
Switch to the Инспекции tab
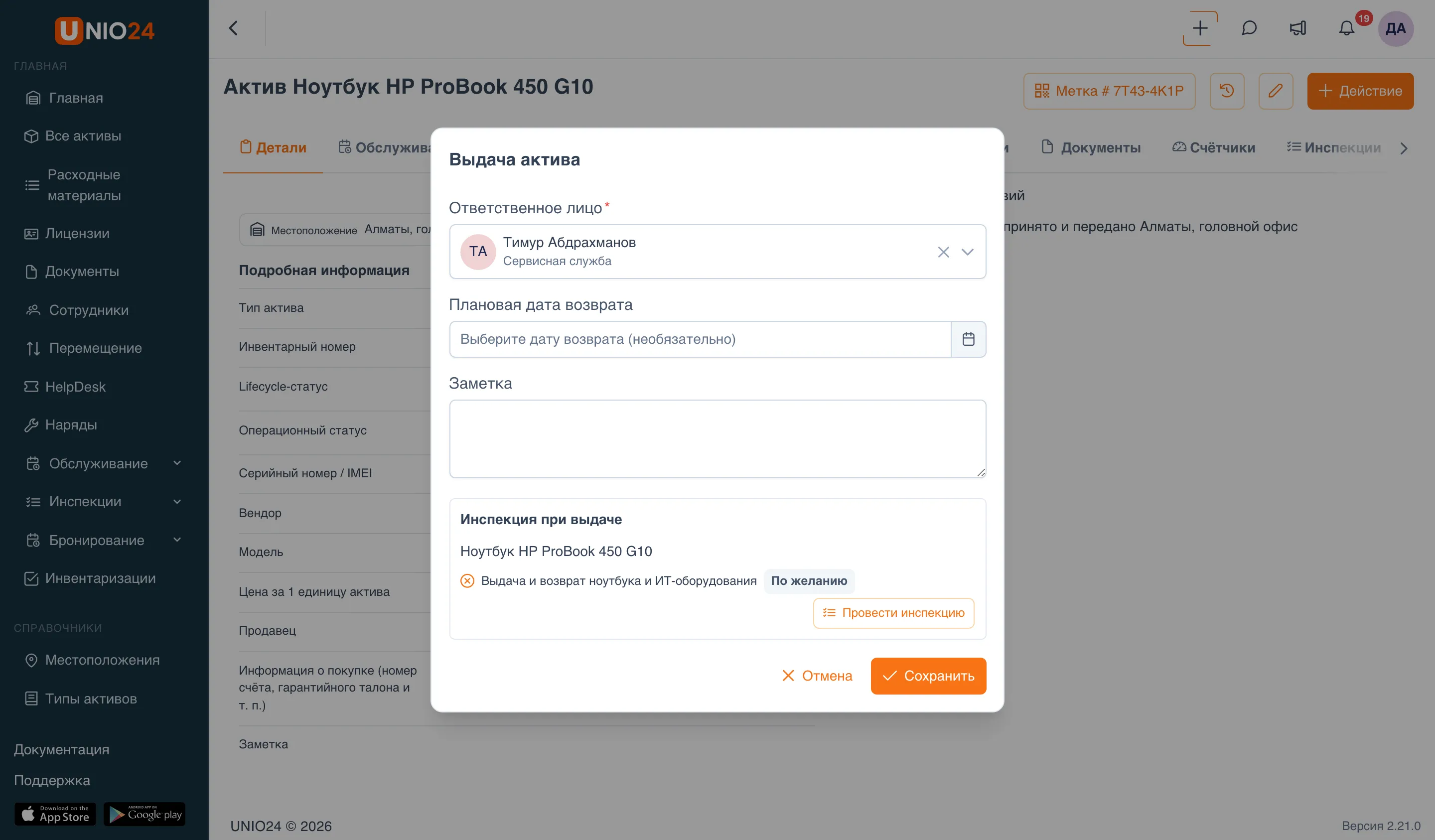pos(1334,147)
